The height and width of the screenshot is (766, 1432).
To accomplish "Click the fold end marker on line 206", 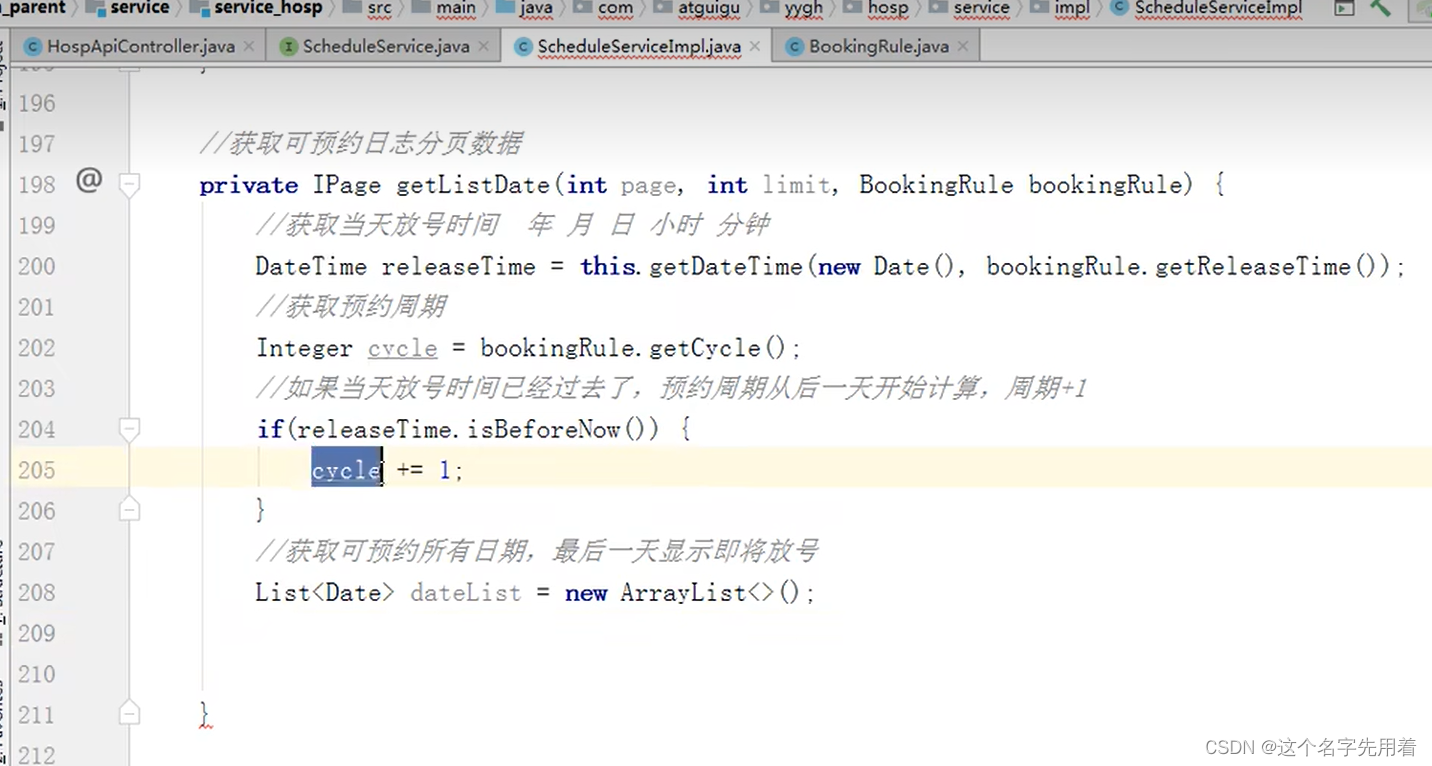I will 129,510.
